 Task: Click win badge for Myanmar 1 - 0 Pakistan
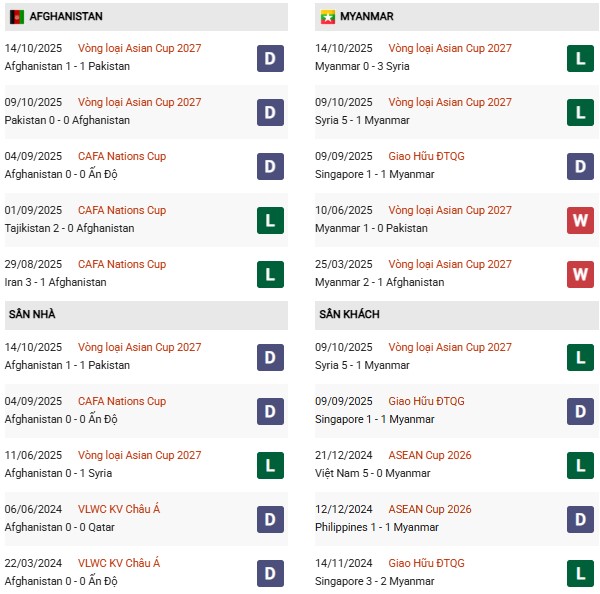[581, 220]
